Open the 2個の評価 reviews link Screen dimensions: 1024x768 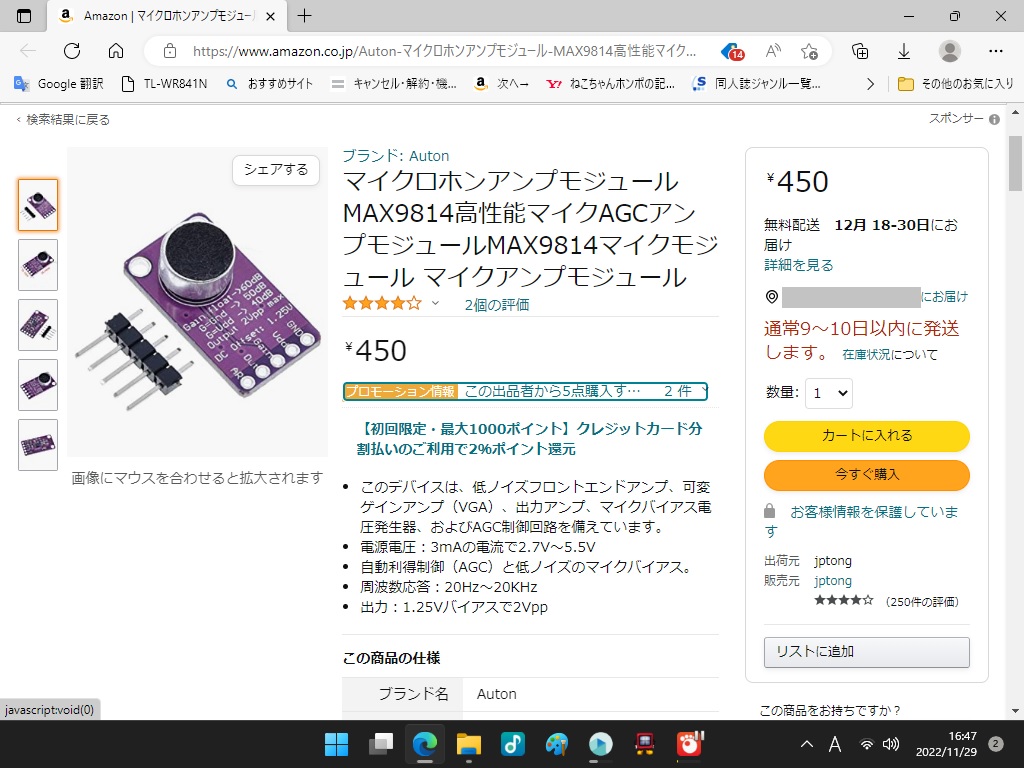pos(497,305)
